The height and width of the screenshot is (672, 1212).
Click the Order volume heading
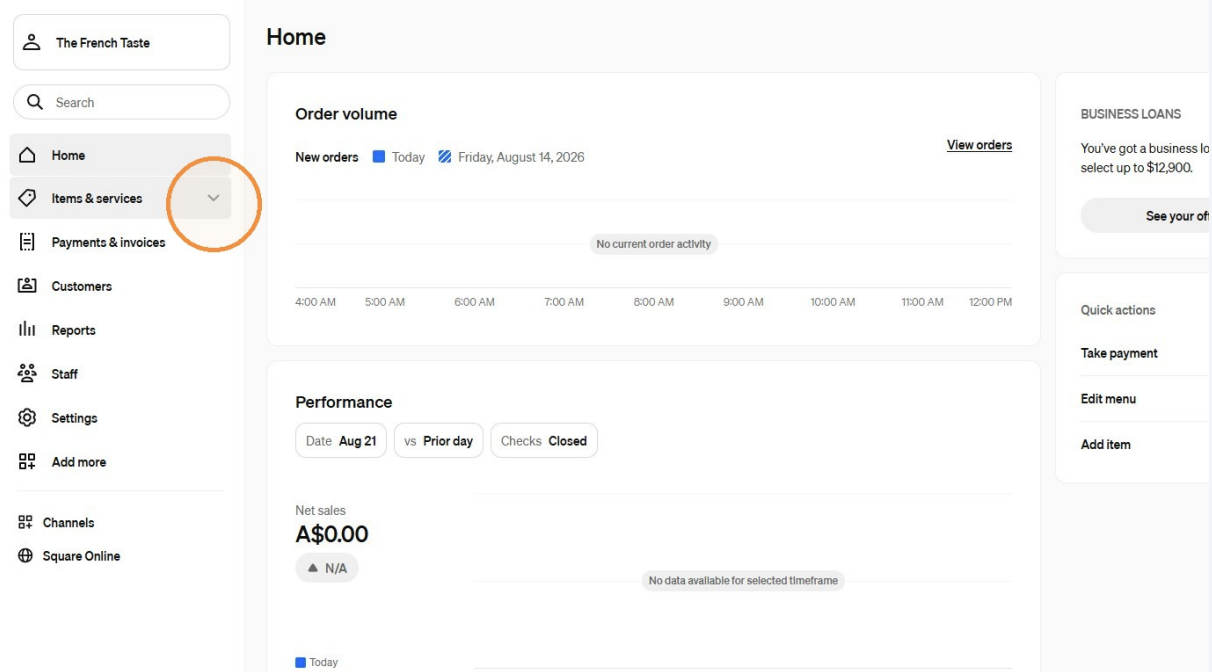(346, 114)
